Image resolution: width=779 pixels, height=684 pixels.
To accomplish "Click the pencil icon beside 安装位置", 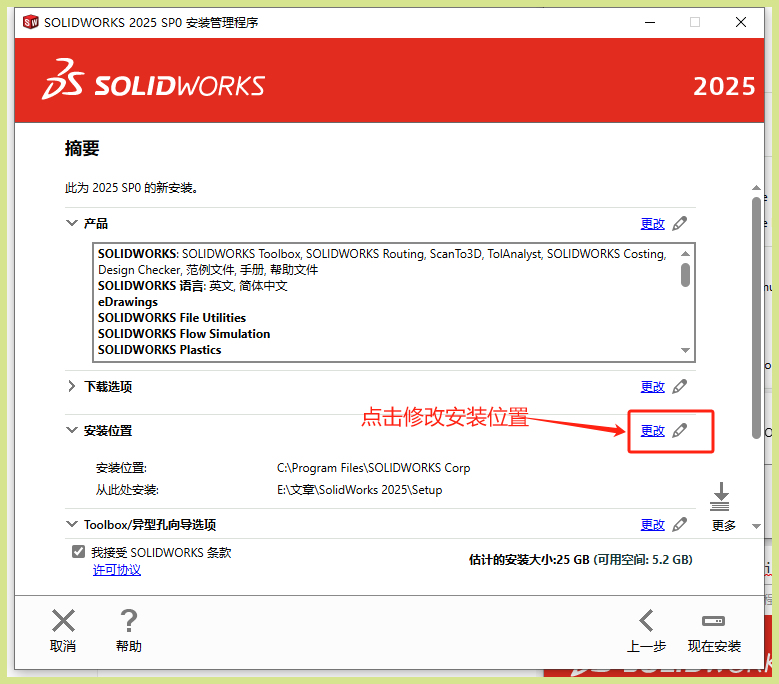I will tap(679, 431).
